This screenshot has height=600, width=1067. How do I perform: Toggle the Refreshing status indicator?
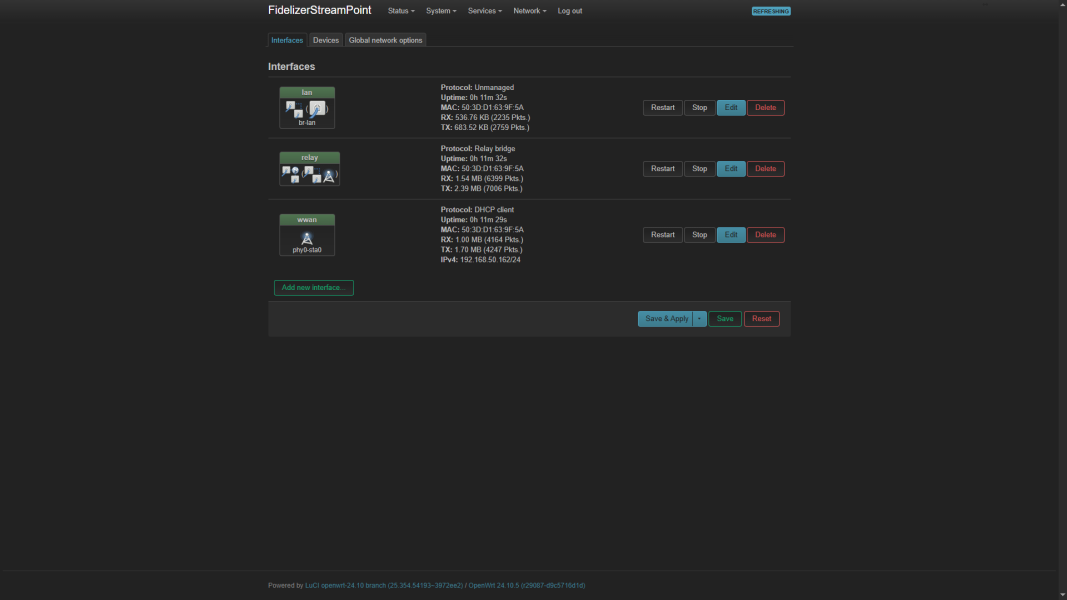coord(771,11)
